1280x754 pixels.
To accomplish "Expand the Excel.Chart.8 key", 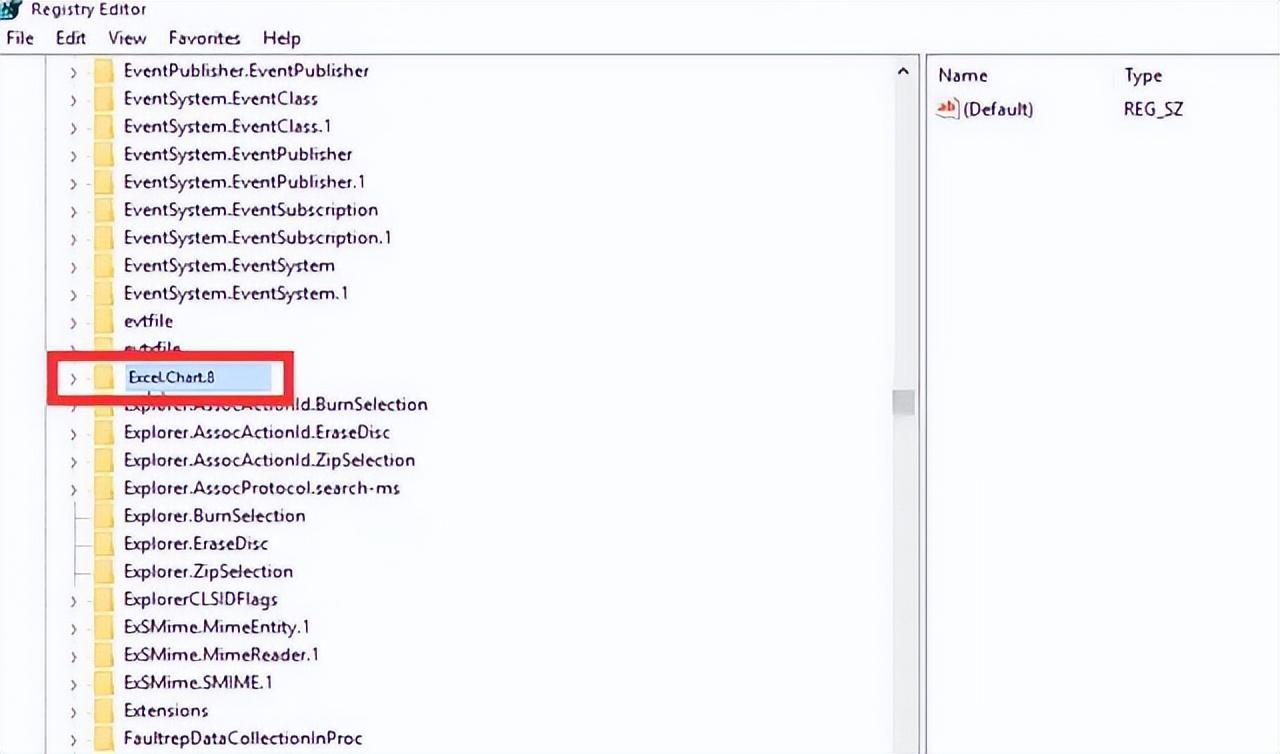I will [73, 379].
